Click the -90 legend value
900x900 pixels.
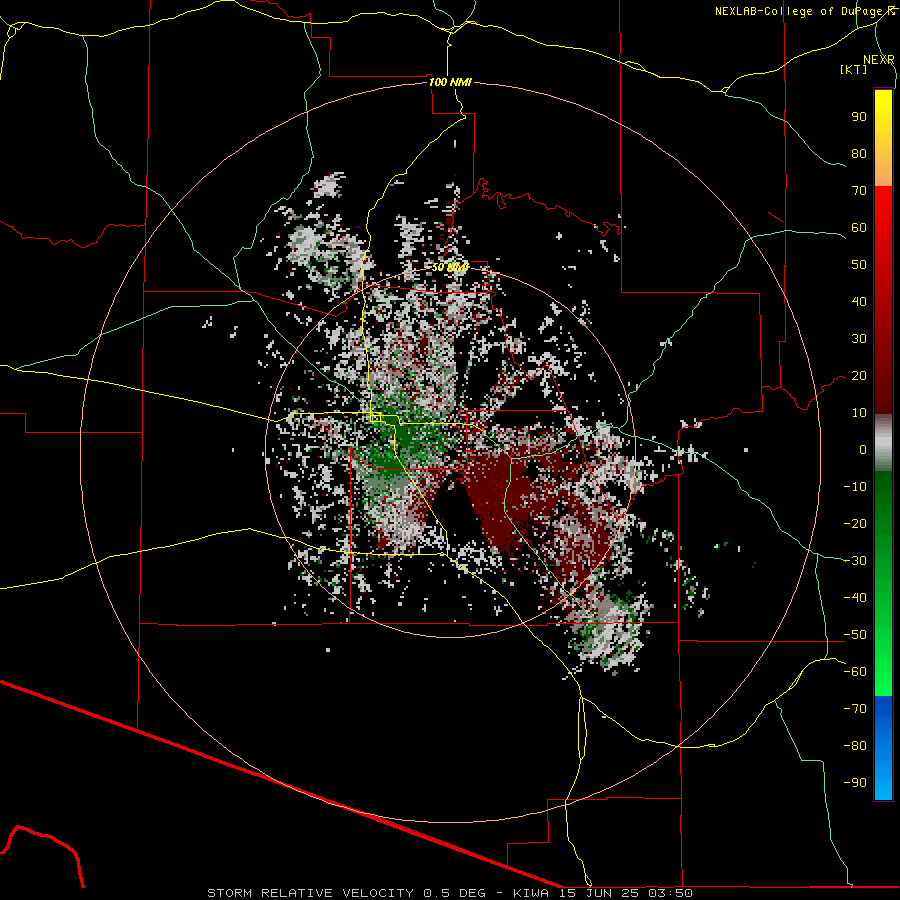pos(855,783)
